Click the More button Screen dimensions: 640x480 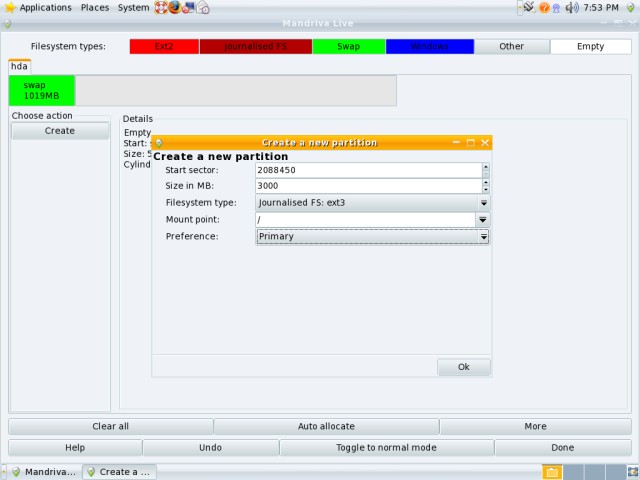[536, 427]
